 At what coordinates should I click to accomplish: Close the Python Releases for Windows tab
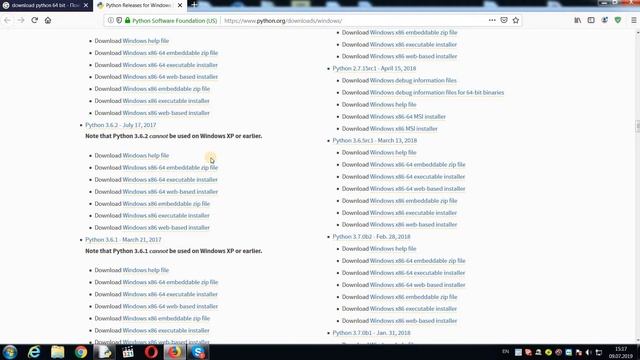point(180,5)
